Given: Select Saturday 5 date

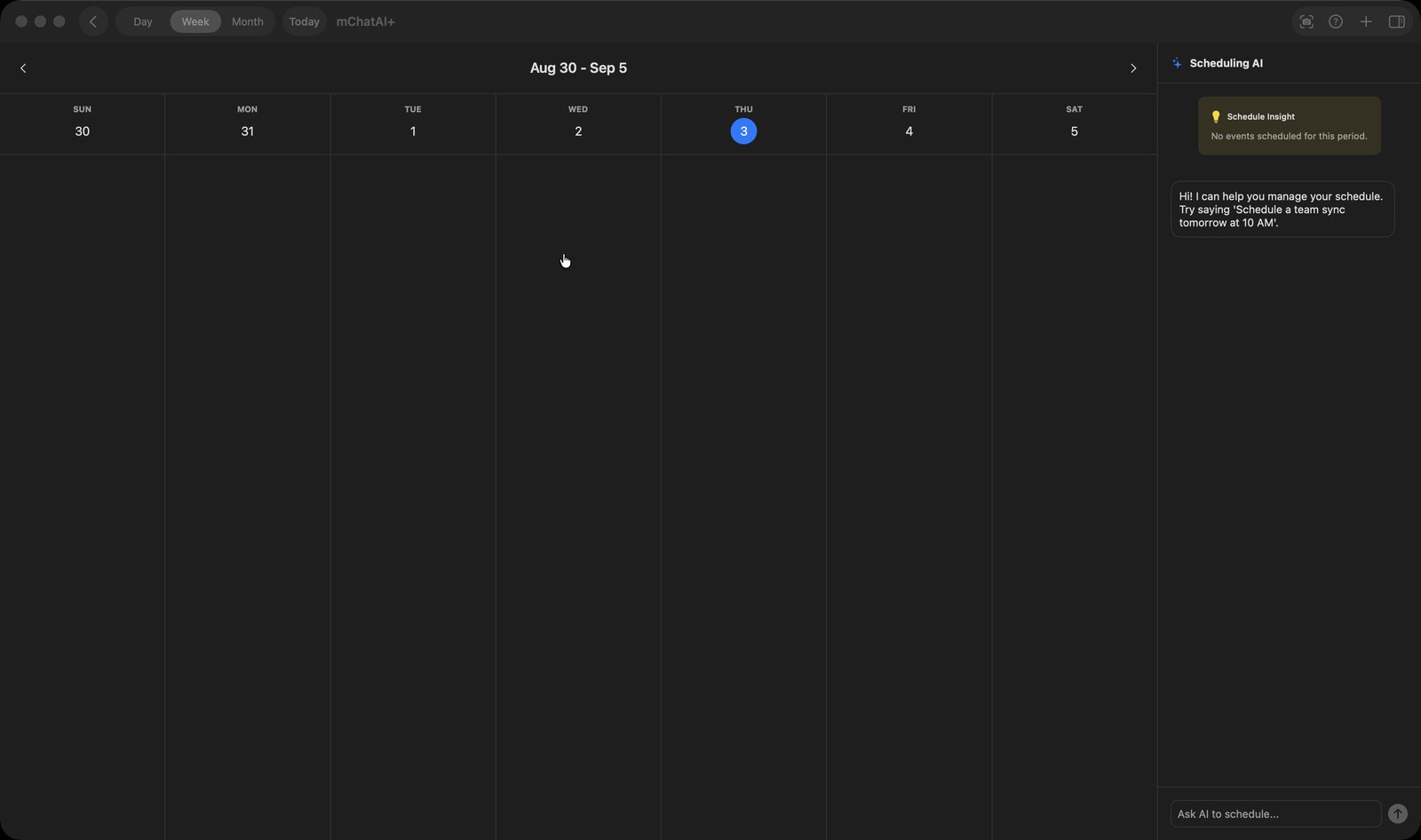Looking at the screenshot, I should [1074, 131].
